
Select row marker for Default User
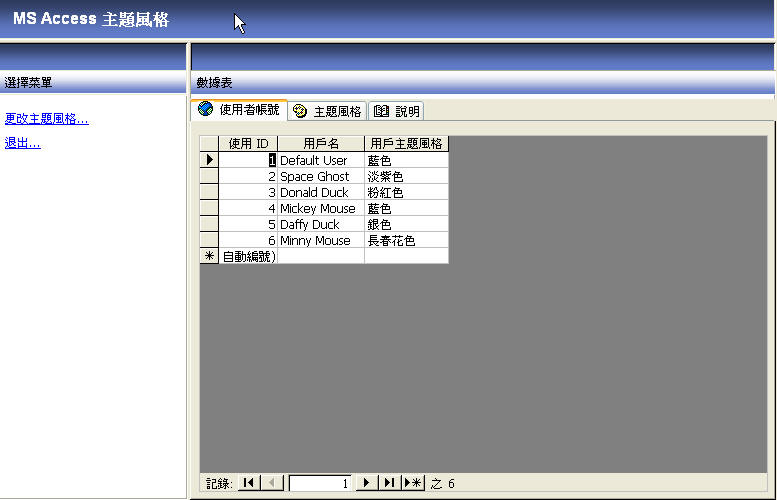[x=209, y=160]
